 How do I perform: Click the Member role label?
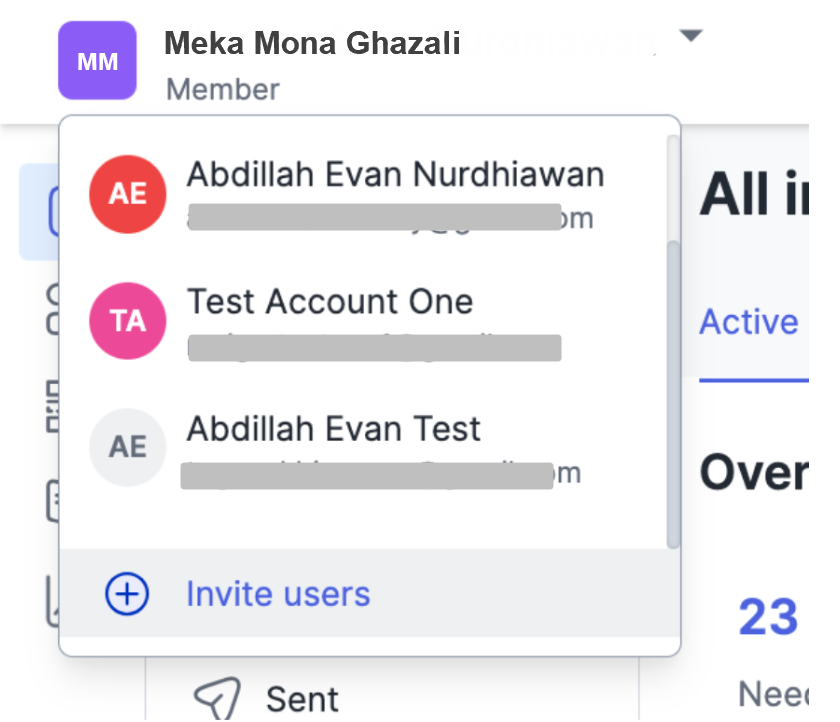click(222, 89)
